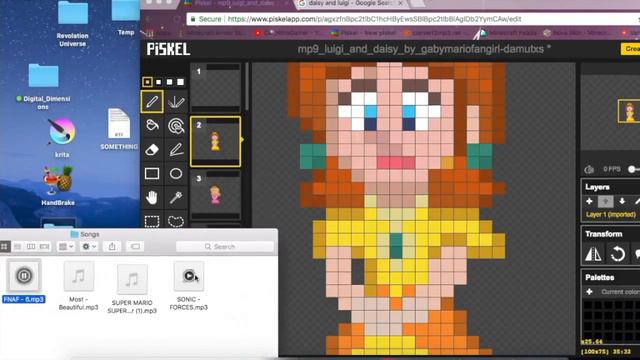640x360 pixels.
Task: Switch Finder to cover flow view
Action: pyautogui.click(x=44, y=247)
